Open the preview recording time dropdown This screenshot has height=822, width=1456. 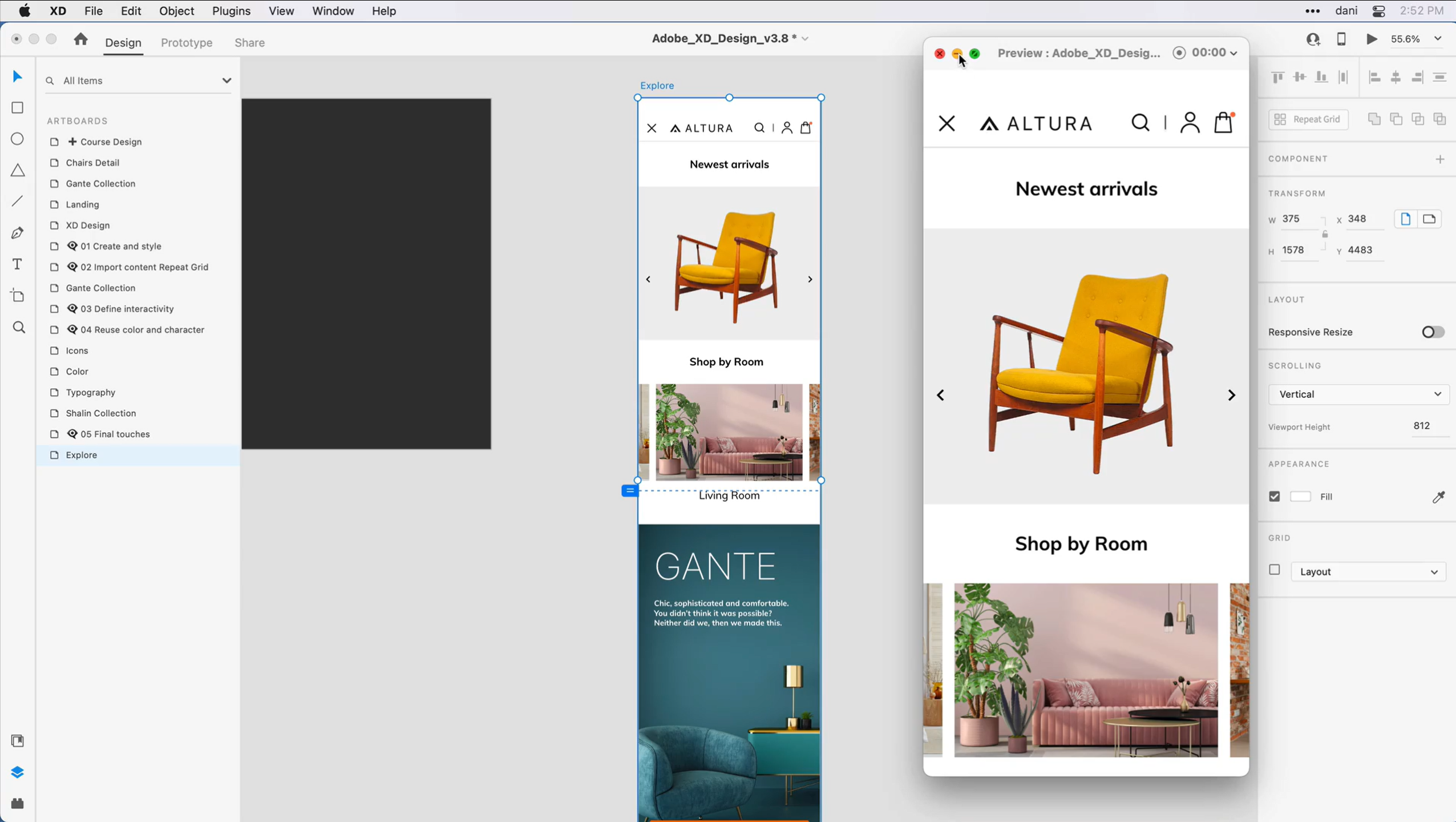[1233, 53]
